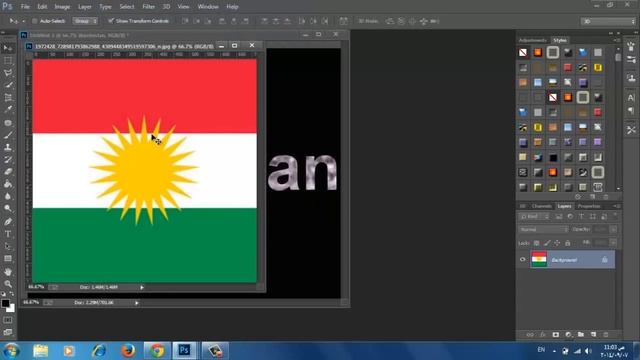Hide the Background layer eye icon
The image size is (640, 360).
[522, 260]
